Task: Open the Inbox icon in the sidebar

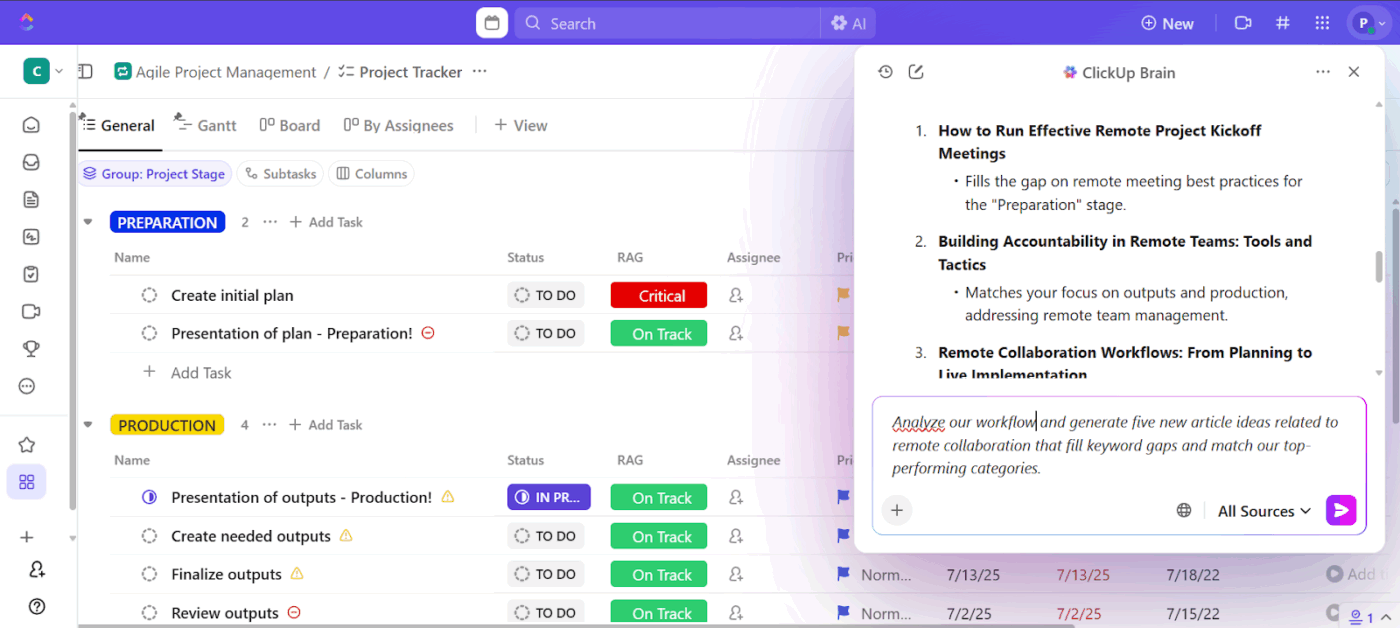Action: tap(30, 161)
